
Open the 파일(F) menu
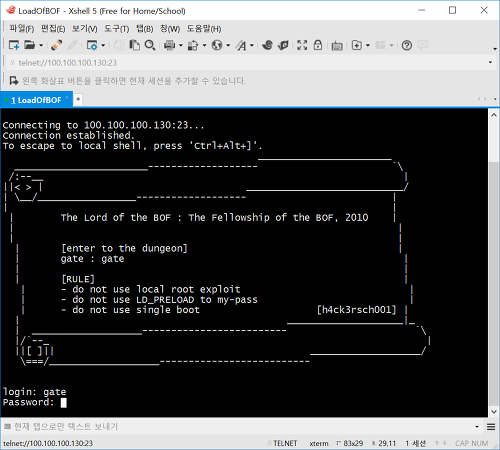tap(22, 29)
